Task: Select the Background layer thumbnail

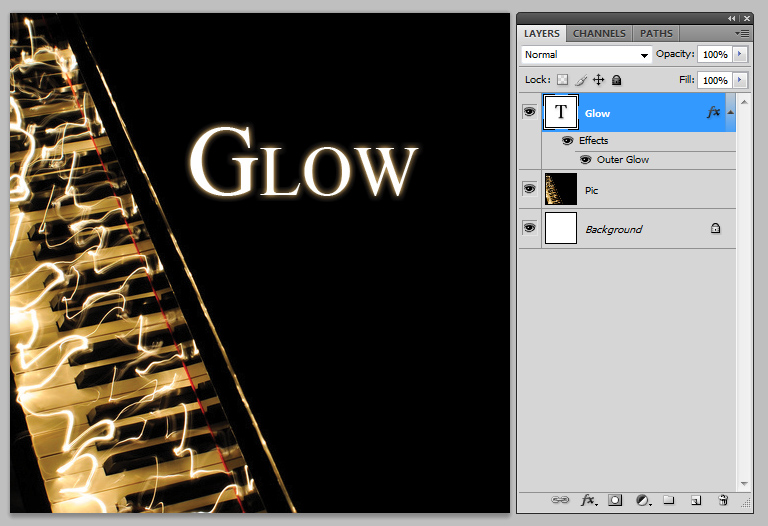Action: pos(560,229)
